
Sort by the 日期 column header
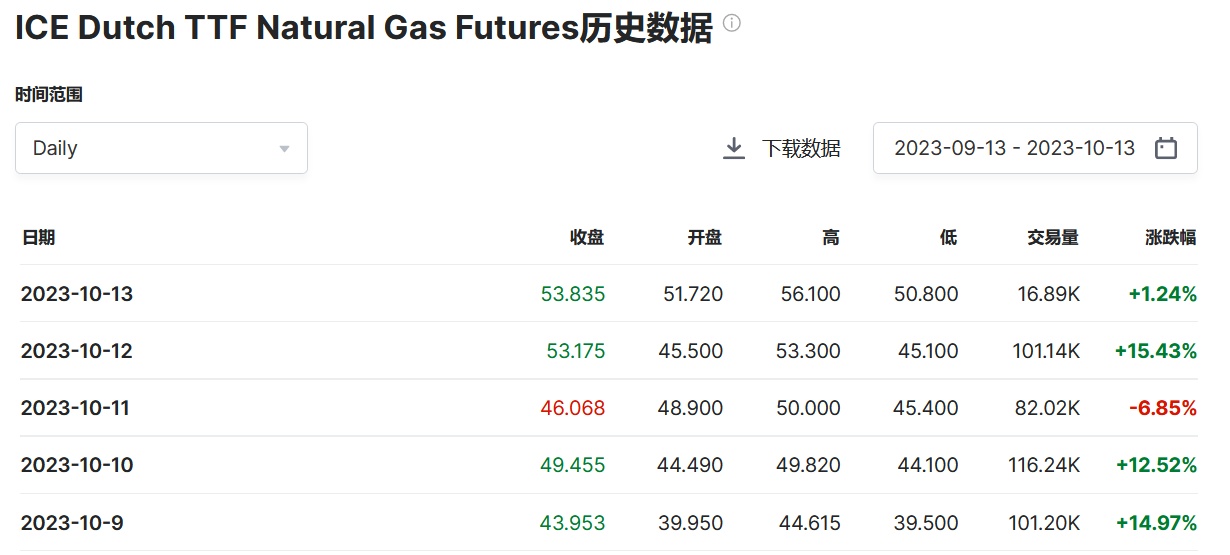click(x=38, y=237)
